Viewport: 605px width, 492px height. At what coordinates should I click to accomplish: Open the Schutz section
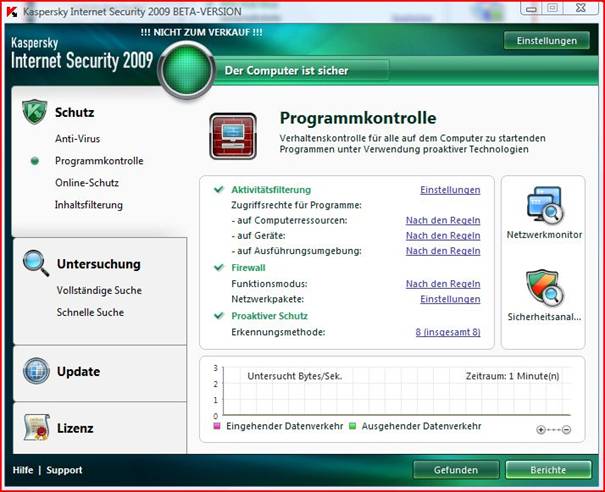(x=74, y=112)
